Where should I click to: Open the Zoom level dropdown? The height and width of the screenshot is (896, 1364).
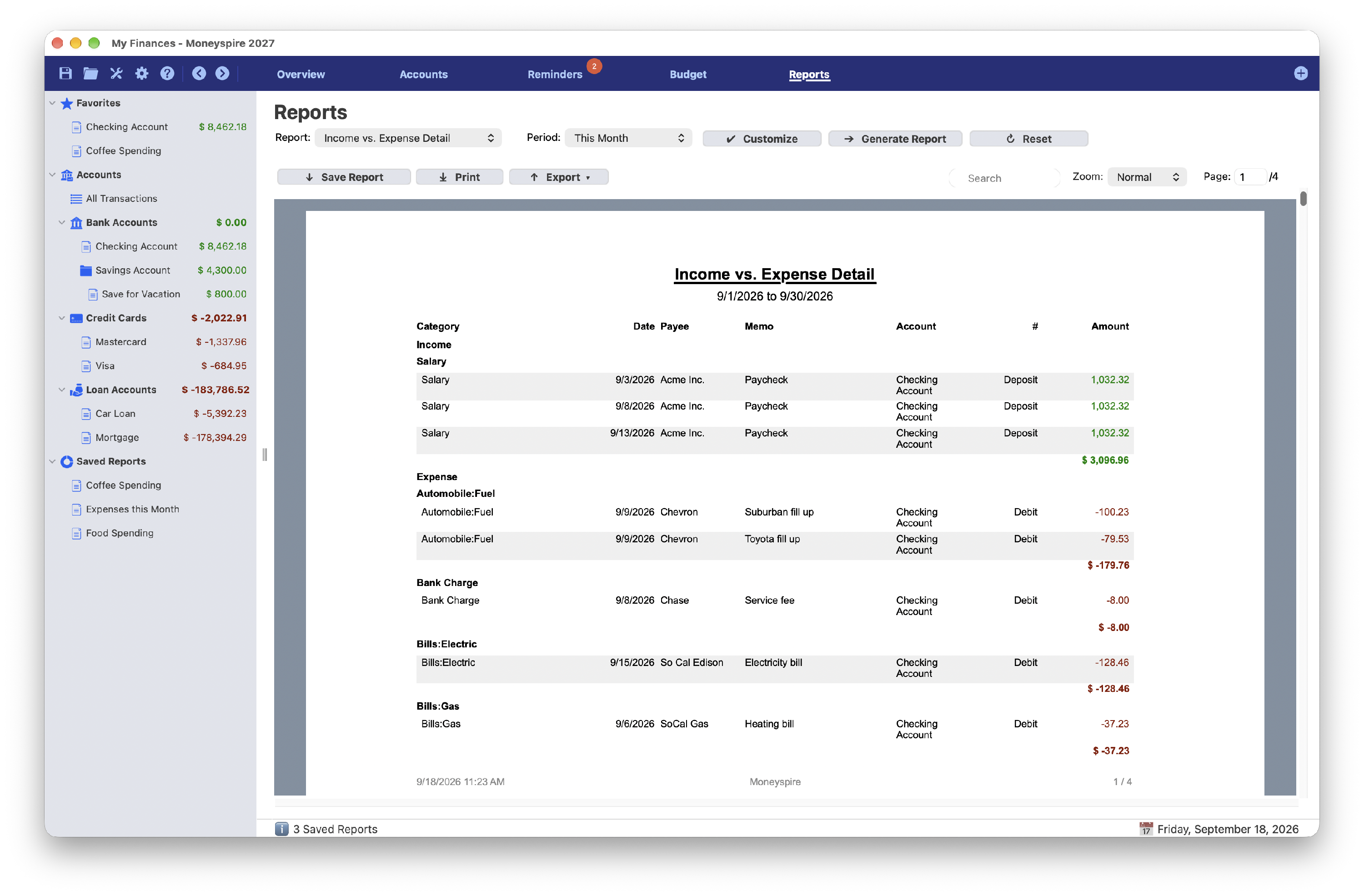1147,177
